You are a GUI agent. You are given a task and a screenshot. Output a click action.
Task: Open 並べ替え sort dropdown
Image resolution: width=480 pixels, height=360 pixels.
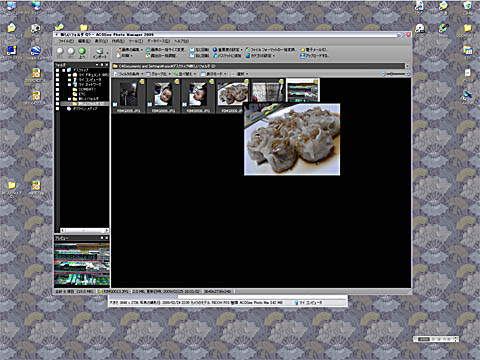click(x=184, y=74)
